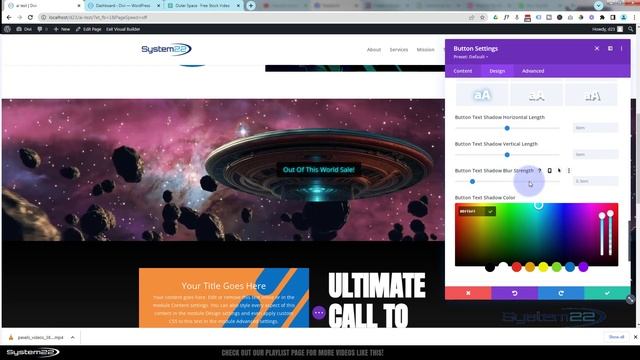Click the WordPress logo in admin bar
640x360 pixels.
7,29
